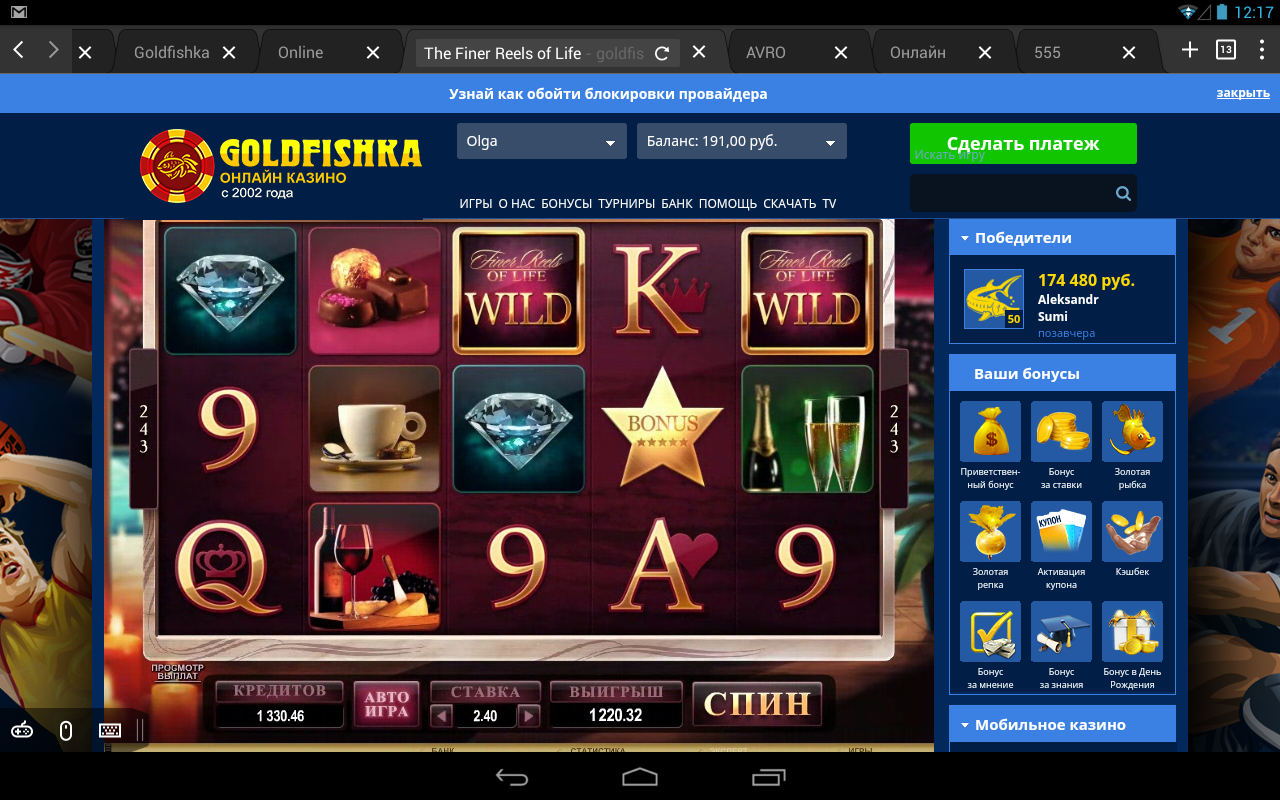Collapse the Победители panel

click(x=1062, y=238)
